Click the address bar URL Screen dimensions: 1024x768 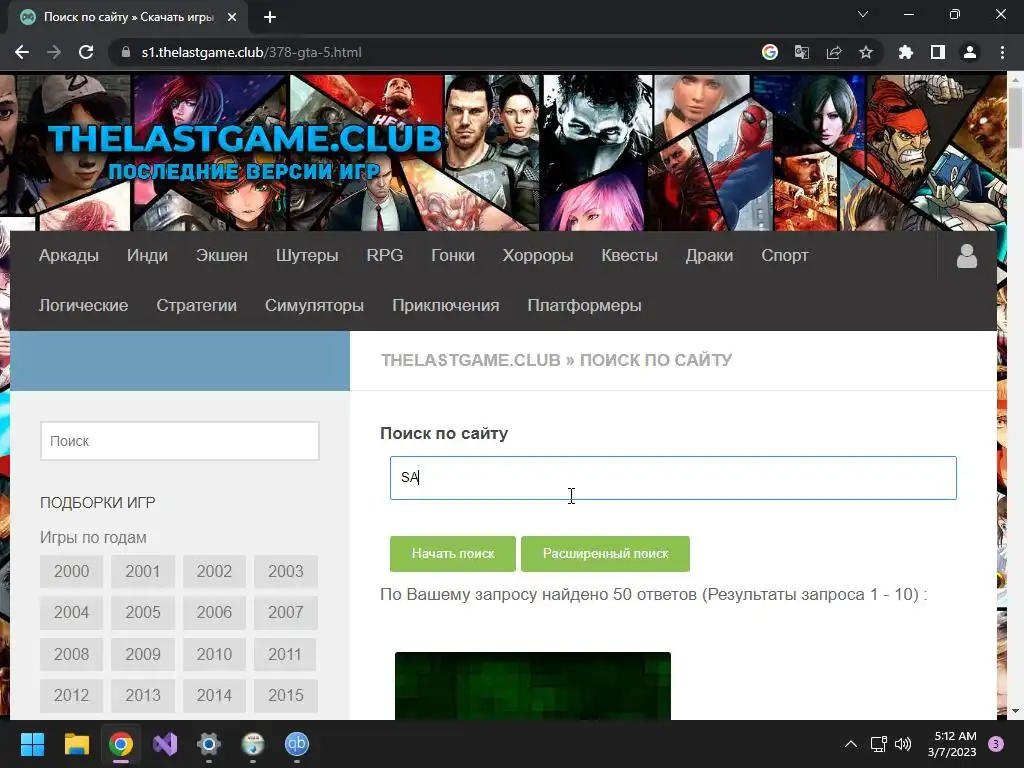pyautogui.click(x=251, y=52)
